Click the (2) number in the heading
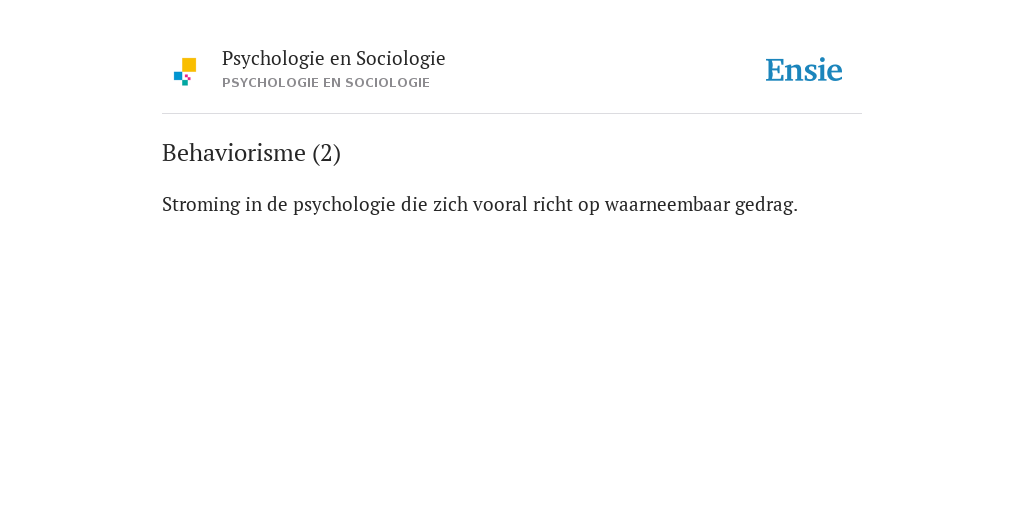 click(x=327, y=153)
